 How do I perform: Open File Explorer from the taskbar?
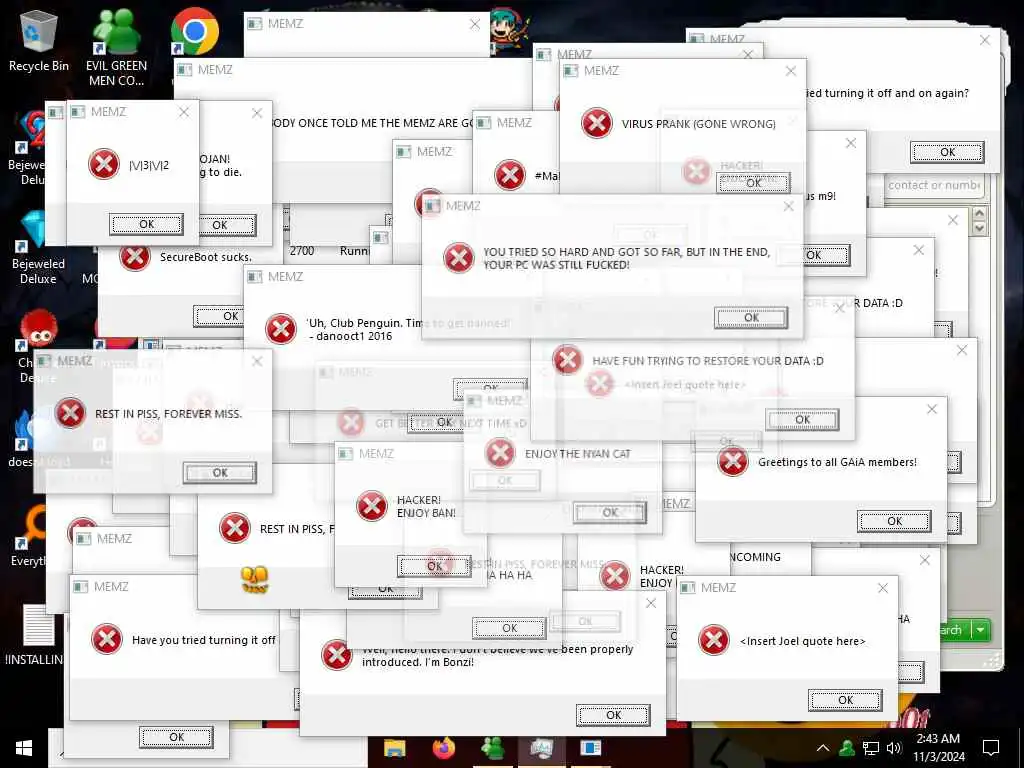[x=394, y=748]
